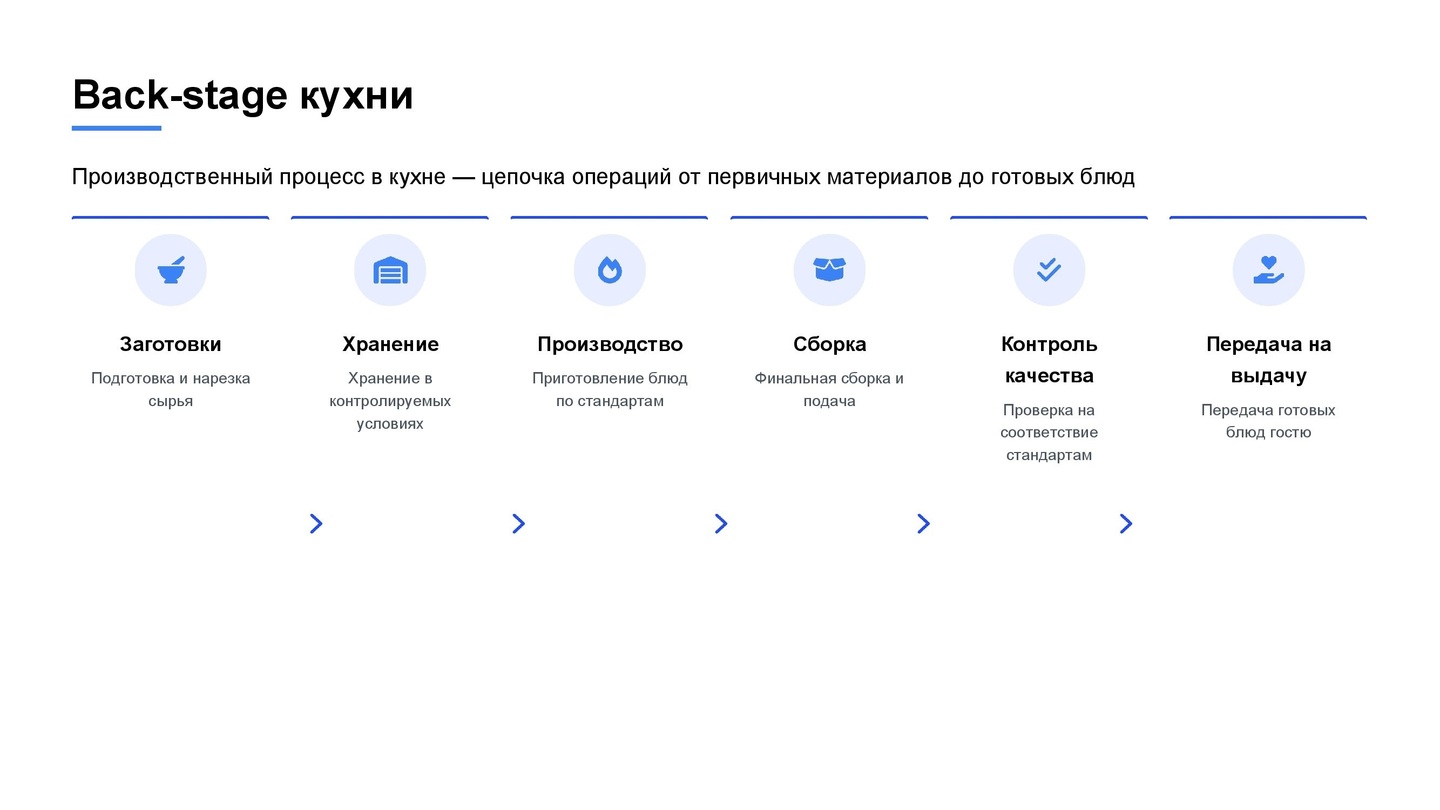Select the warehouse icon above Хранение
This screenshot has height=810, width=1440.
(390, 270)
